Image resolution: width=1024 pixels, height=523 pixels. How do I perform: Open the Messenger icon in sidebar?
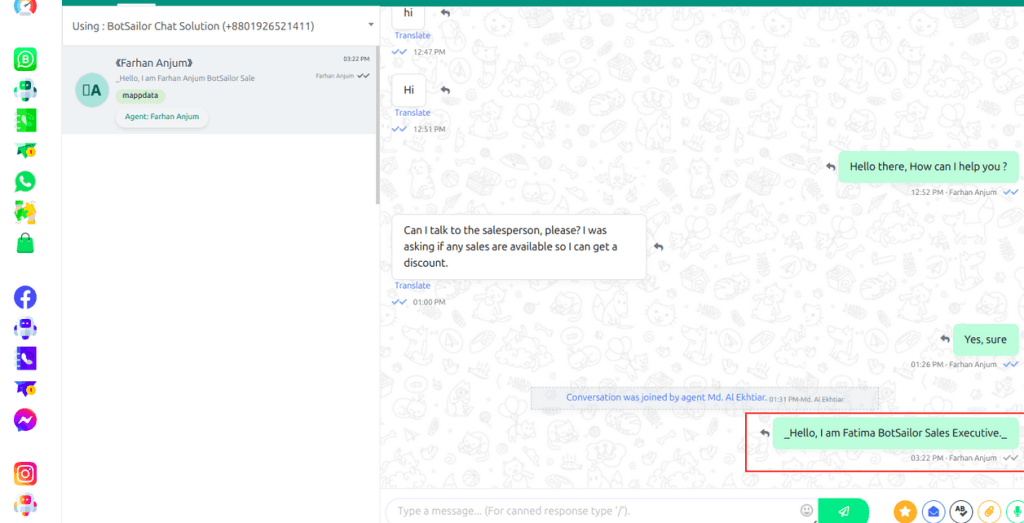25,420
